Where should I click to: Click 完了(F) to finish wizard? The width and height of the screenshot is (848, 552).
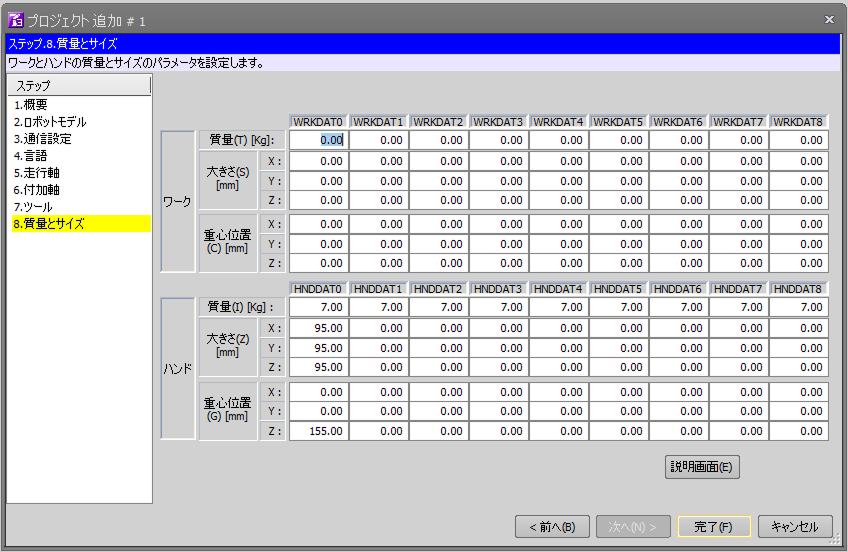pos(713,527)
